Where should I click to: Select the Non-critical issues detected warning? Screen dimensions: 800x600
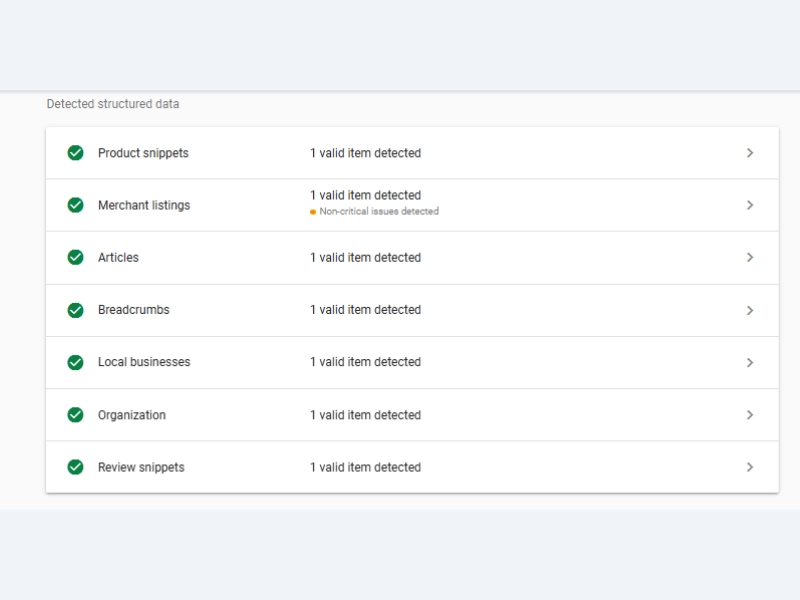point(378,212)
